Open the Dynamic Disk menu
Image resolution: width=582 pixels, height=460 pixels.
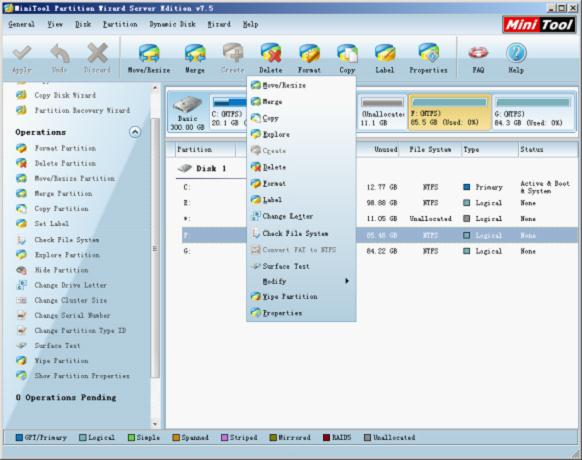pos(172,25)
